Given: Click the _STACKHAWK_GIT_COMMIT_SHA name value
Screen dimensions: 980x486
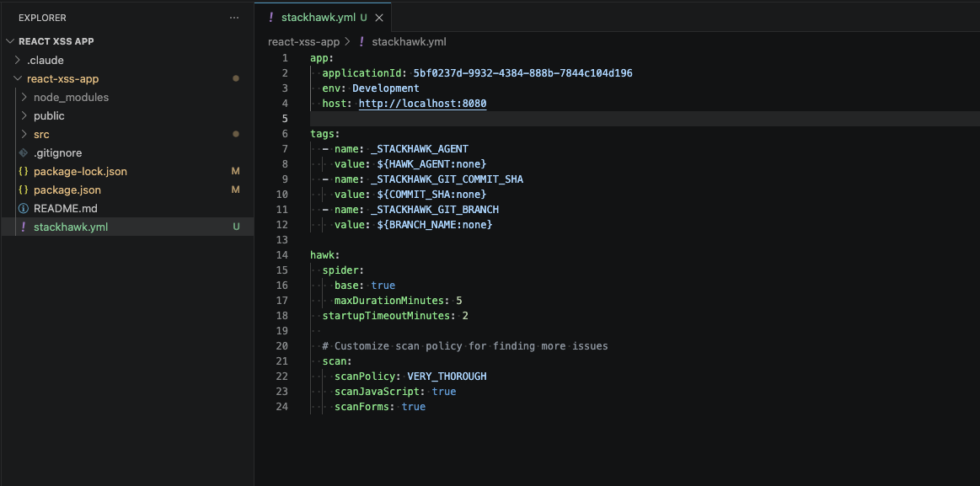Looking at the screenshot, I should 447,179.
